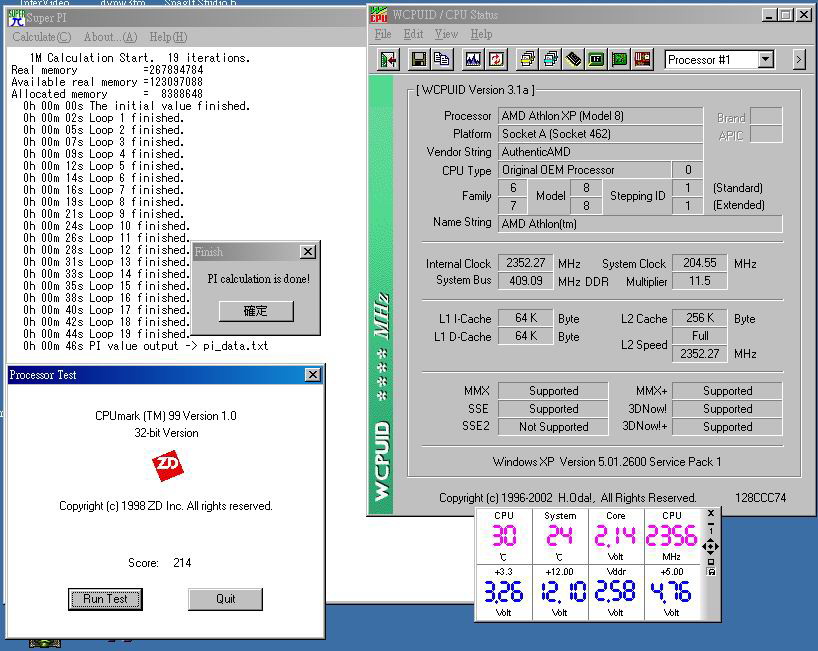This screenshot has height=651, width=818.
Task: Click Windows XP Version 5.01.2600 Service Pack text
Action: tap(607, 462)
